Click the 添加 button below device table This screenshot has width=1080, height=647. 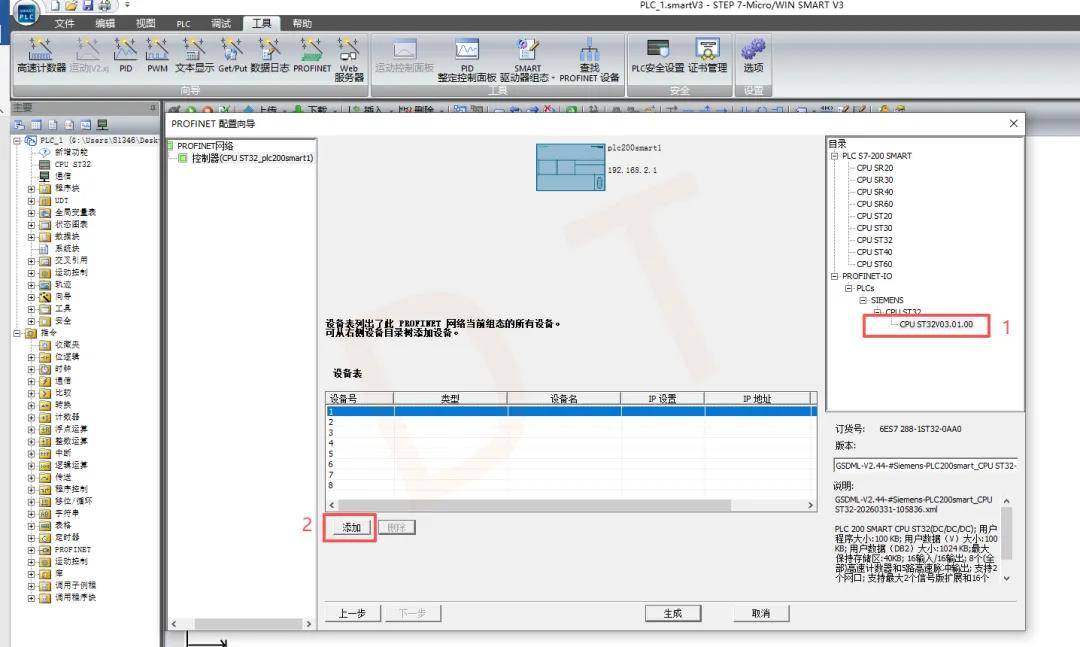[x=351, y=528]
